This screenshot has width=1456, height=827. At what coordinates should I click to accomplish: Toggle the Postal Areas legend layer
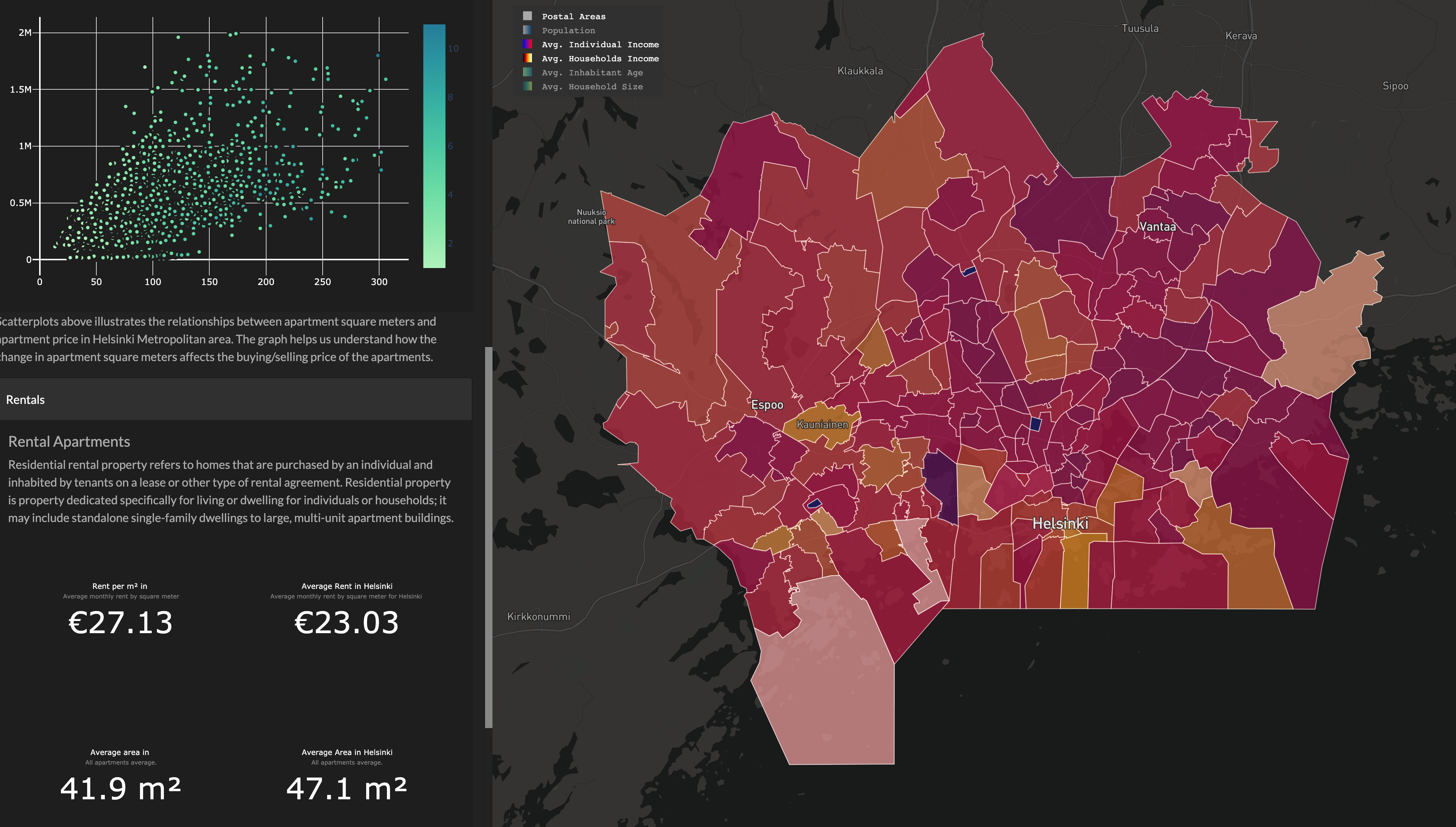573,17
